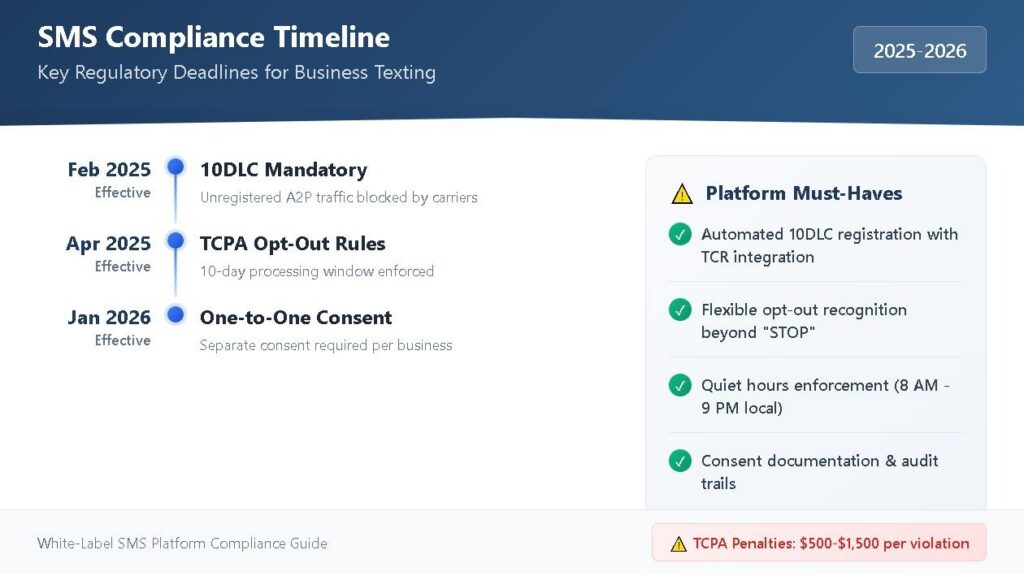
Task: Click the 2025-2026 badge button
Action: click(x=919, y=50)
